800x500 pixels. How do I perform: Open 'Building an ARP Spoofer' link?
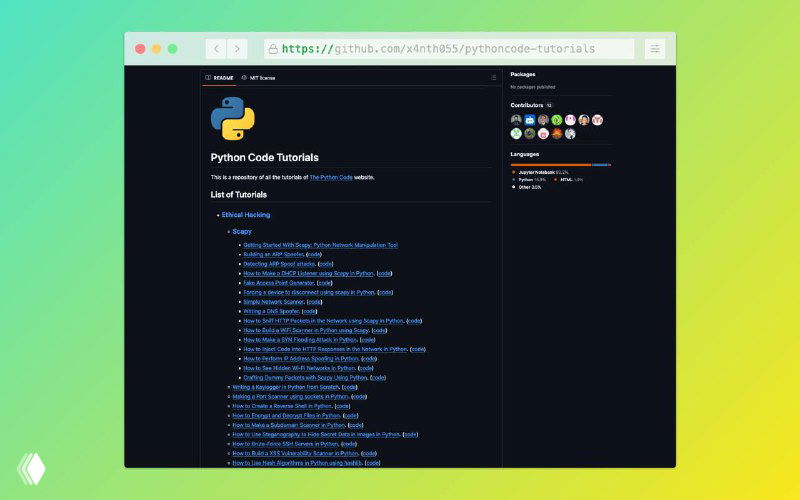273,254
